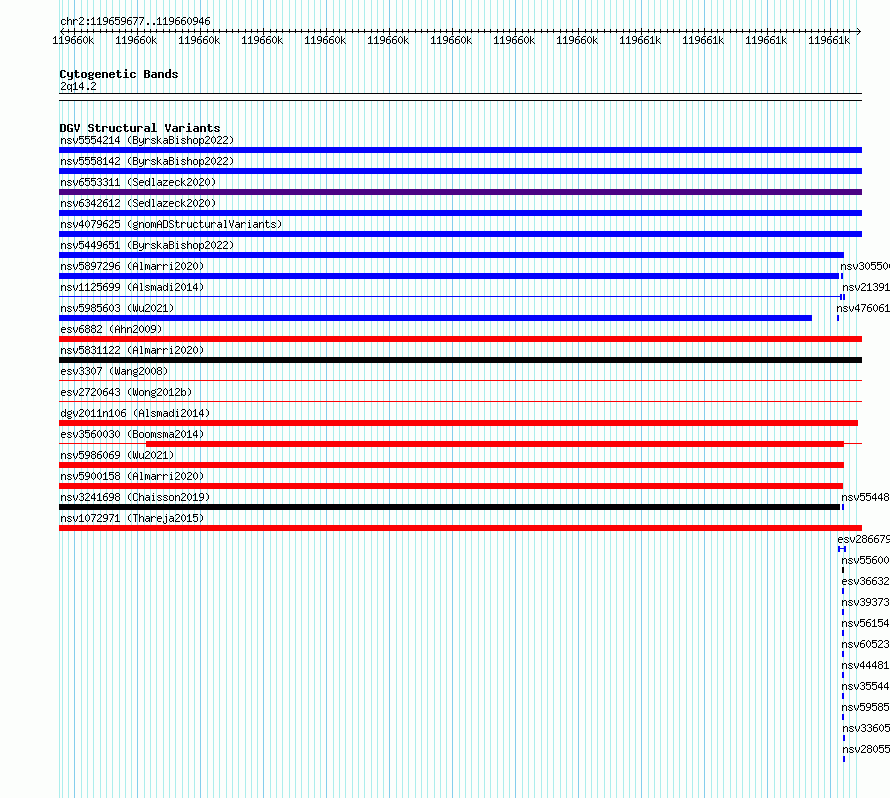
Task: Click the chr2:119659677..119660946 coordinates label
Action: [x=135, y=22]
